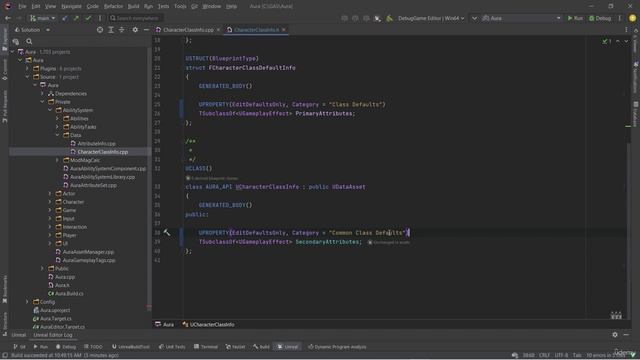Click the locate file target icon in Solution panel
This screenshot has height=360, width=640.
coord(100,30)
